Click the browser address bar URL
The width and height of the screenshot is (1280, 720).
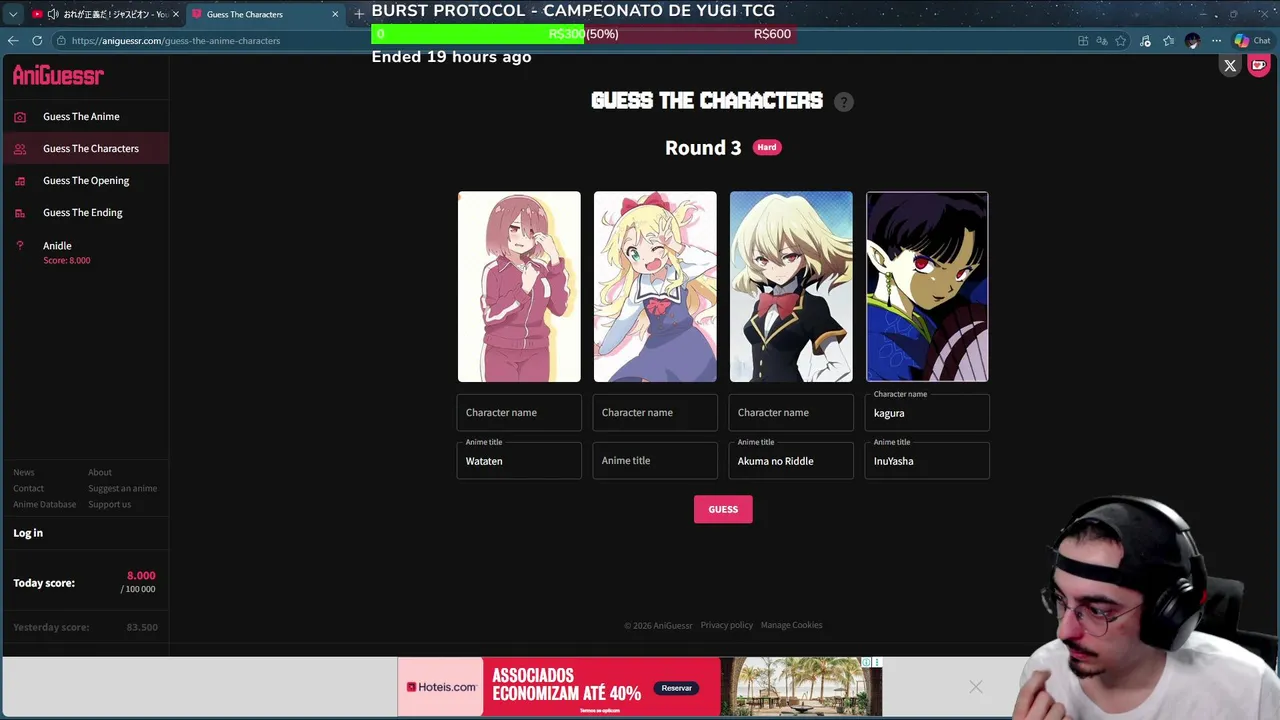(176, 41)
